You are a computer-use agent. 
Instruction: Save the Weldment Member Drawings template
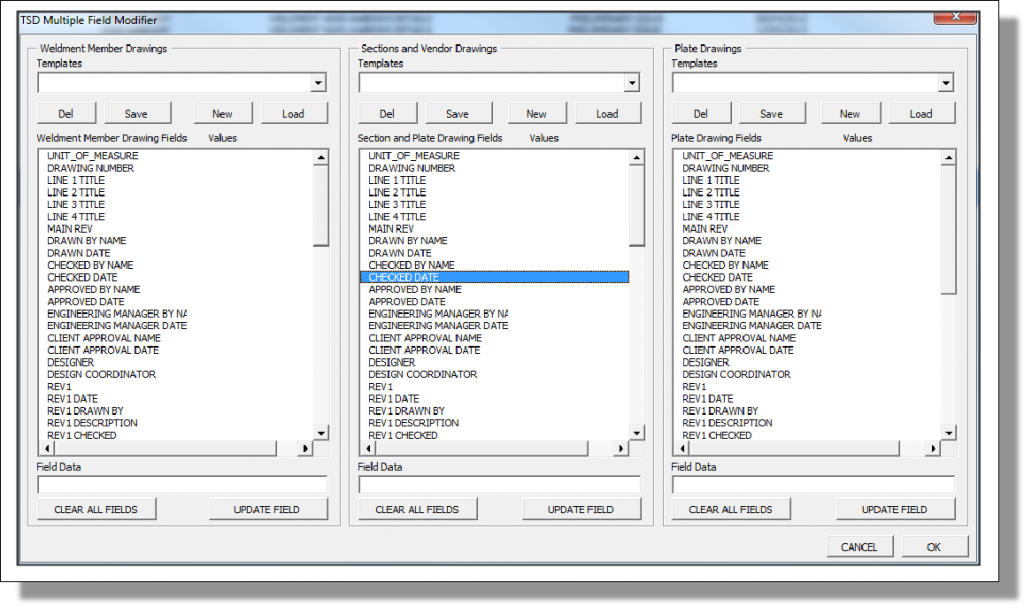pyautogui.click(x=138, y=112)
